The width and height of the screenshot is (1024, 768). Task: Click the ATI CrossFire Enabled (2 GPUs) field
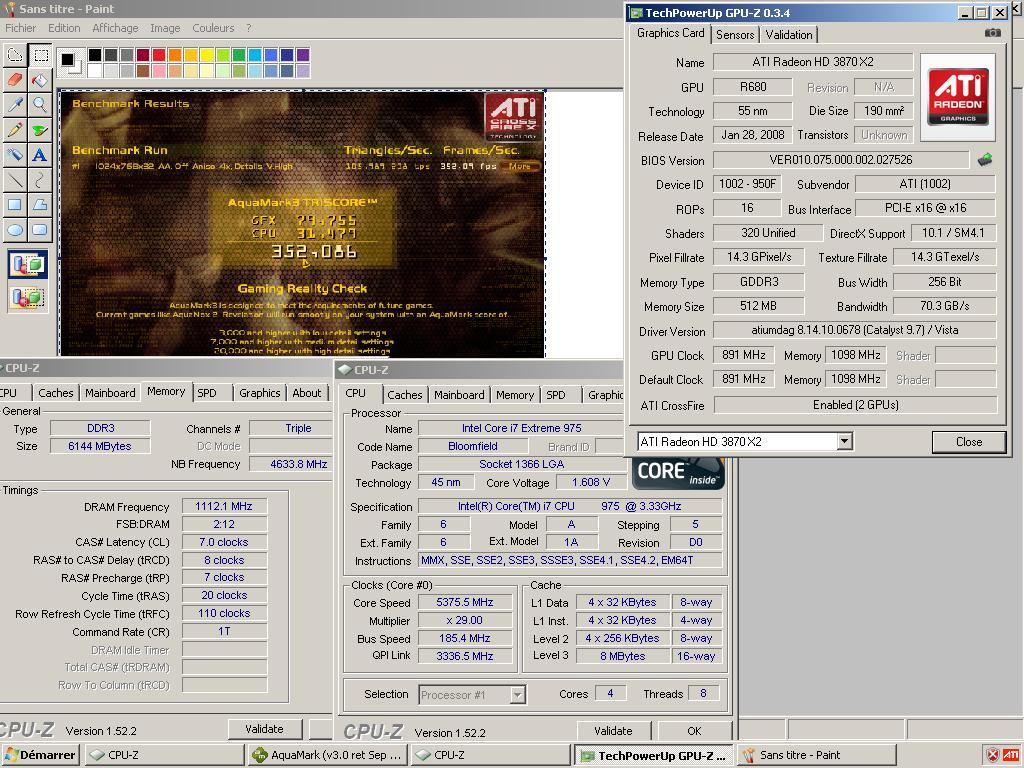[x=856, y=405]
